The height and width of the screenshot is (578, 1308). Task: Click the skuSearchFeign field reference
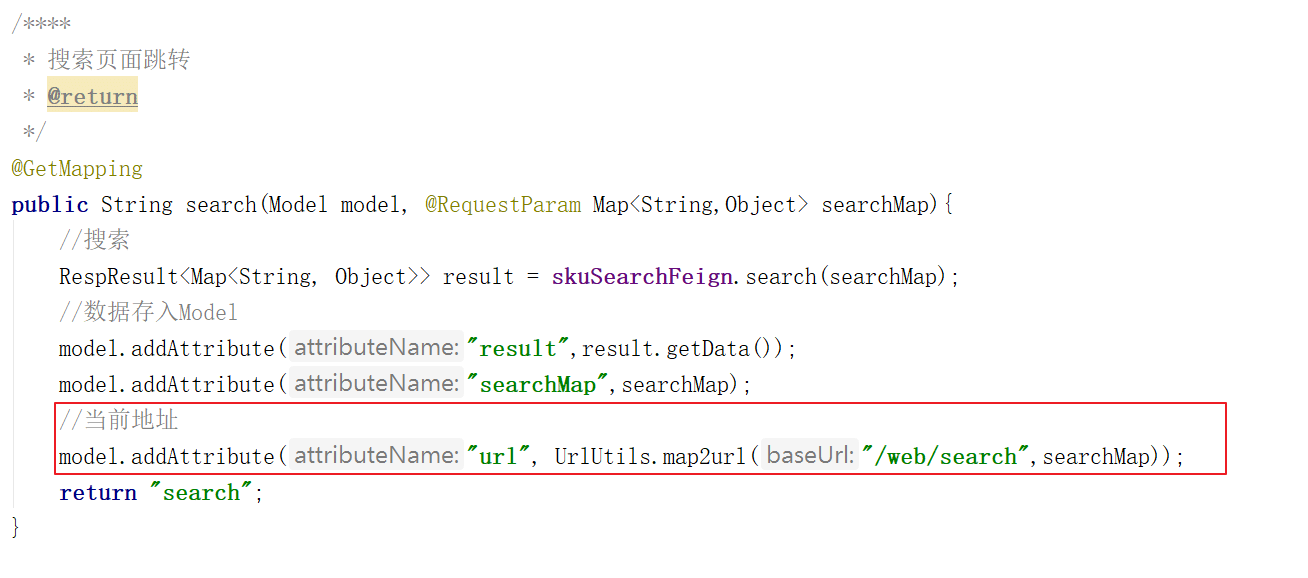coord(641,277)
